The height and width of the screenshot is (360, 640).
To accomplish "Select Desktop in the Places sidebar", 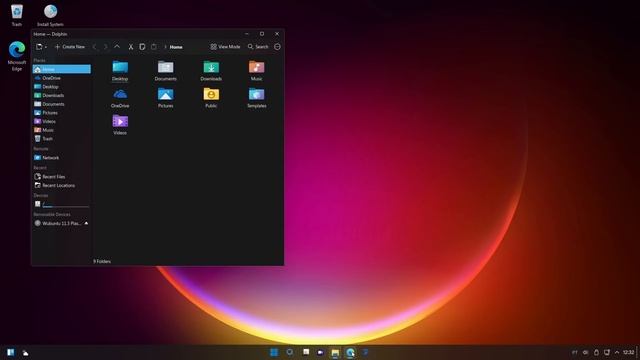I will pyautogui.click(x=62, y=87).
